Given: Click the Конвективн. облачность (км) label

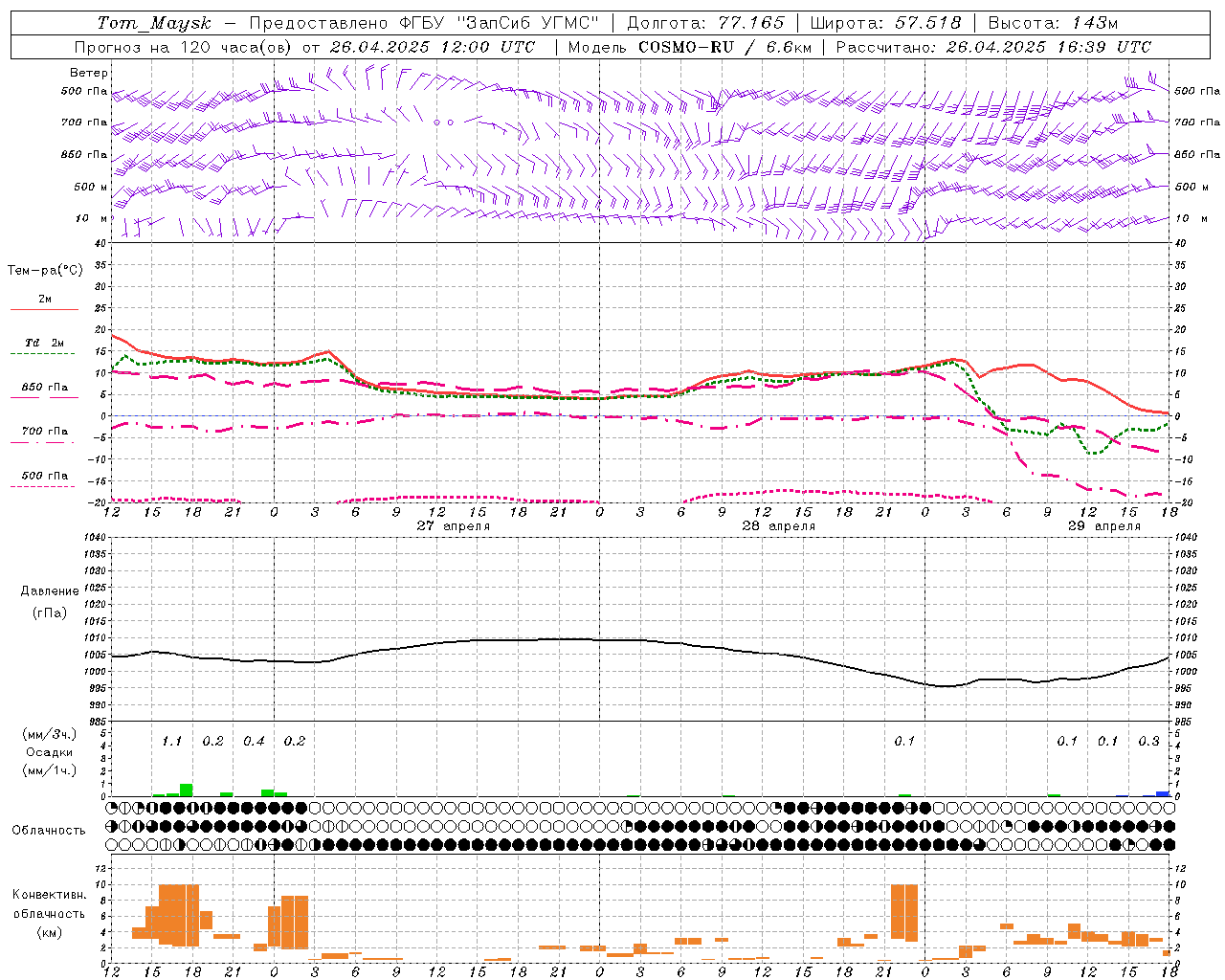Looking at the screenshot, I should pos(49,913).
